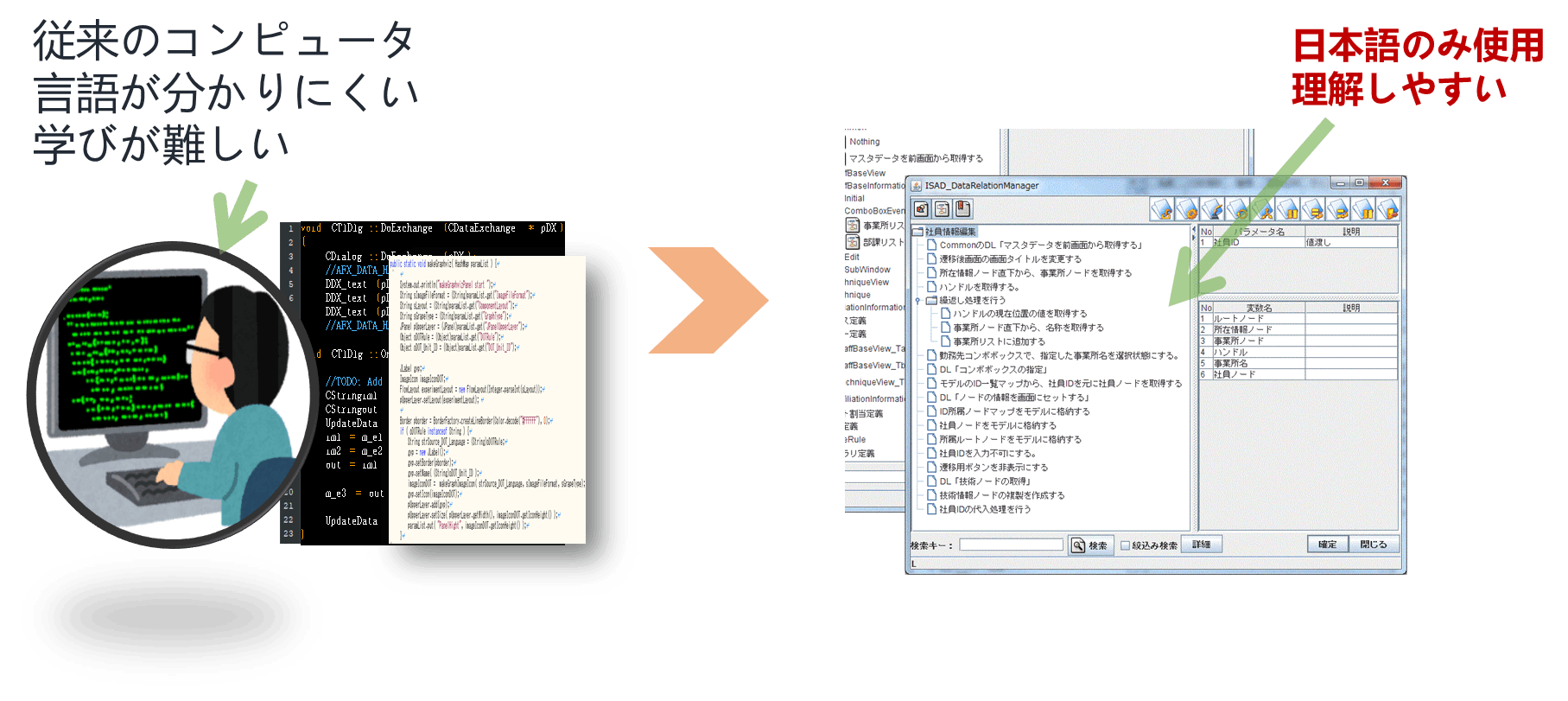Viewport: 1568px width, 701px height.
Task: Click the bookmarked document toolbar icon
Action: pyautogui.click(x=962, y=209)
